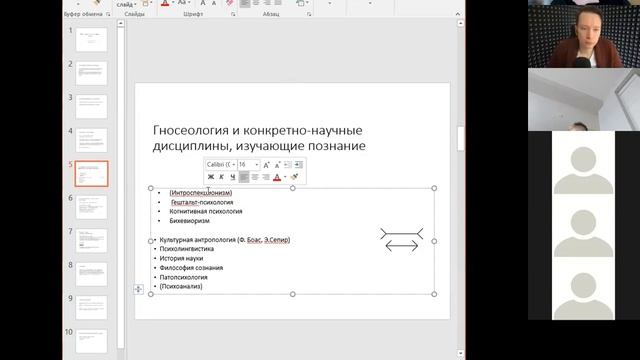Viewport: 640px width, 360px height.
Task: Click the 'Культурная антропология' bullet line
Action: coord(224,240)
